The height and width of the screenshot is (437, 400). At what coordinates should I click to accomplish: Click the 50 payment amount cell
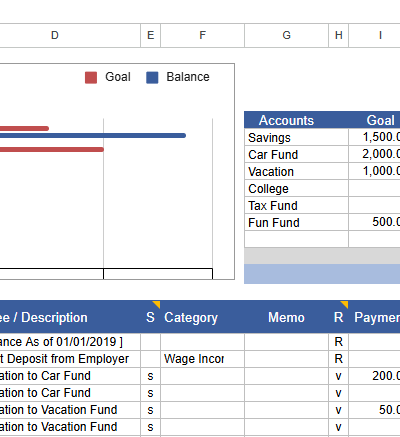tap(375, 410)
